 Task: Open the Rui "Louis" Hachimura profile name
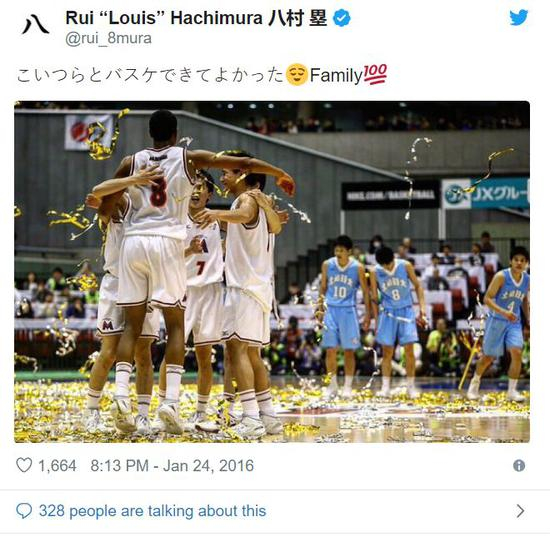(x=196, y=18)
